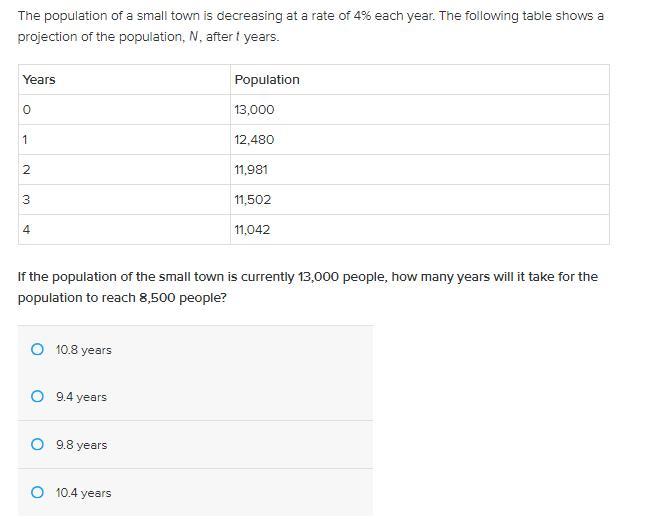Click the Population column header cell
The width and height of the screenshot is (671, 519).
coord(420,80)
